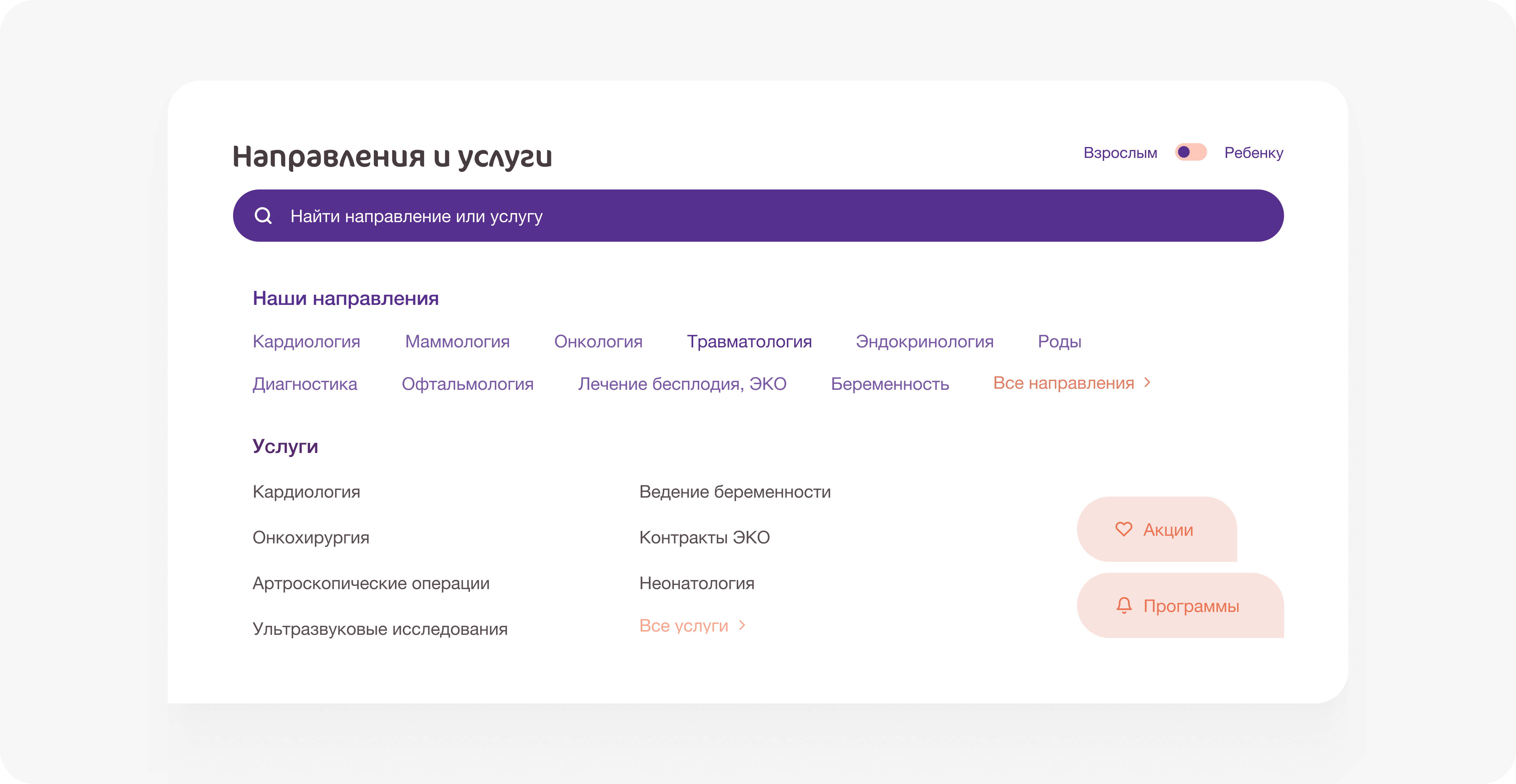Viewport: 1516px width, 784px height.
Task: Open the Травматология direction
Action: [x=749, y=341]
